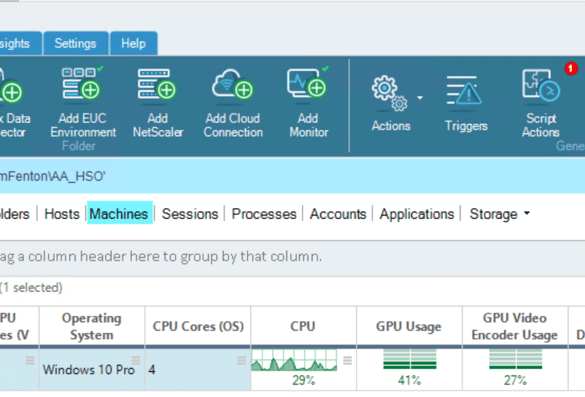Click the Add Monitor icon
This screenshot has height=397, width=585.
(308, 83)
